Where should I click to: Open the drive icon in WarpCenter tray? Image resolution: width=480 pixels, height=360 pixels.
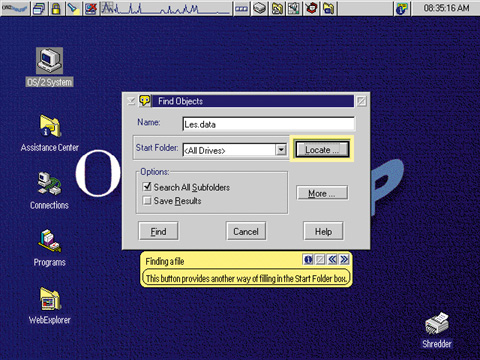click(x=260, y=9)
